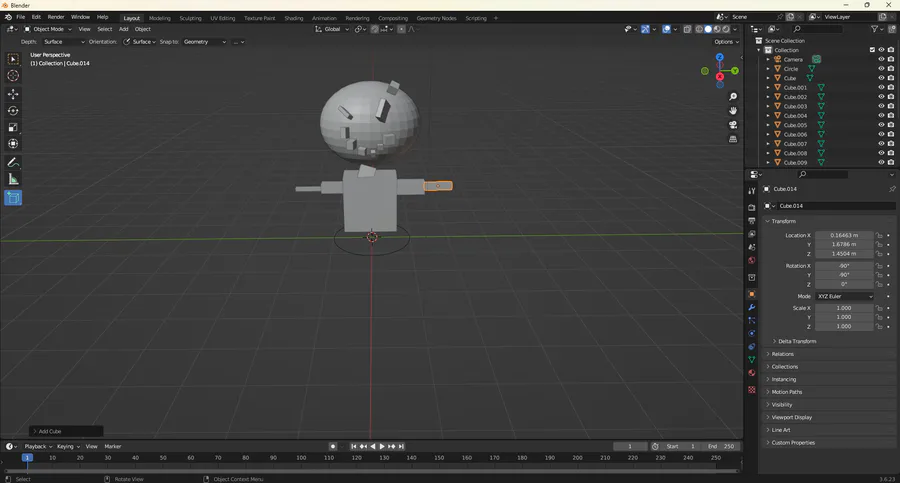Screen dimensions: 900x483
Task: Open the timeline Keying popover
Action: [x=67, y=446]
